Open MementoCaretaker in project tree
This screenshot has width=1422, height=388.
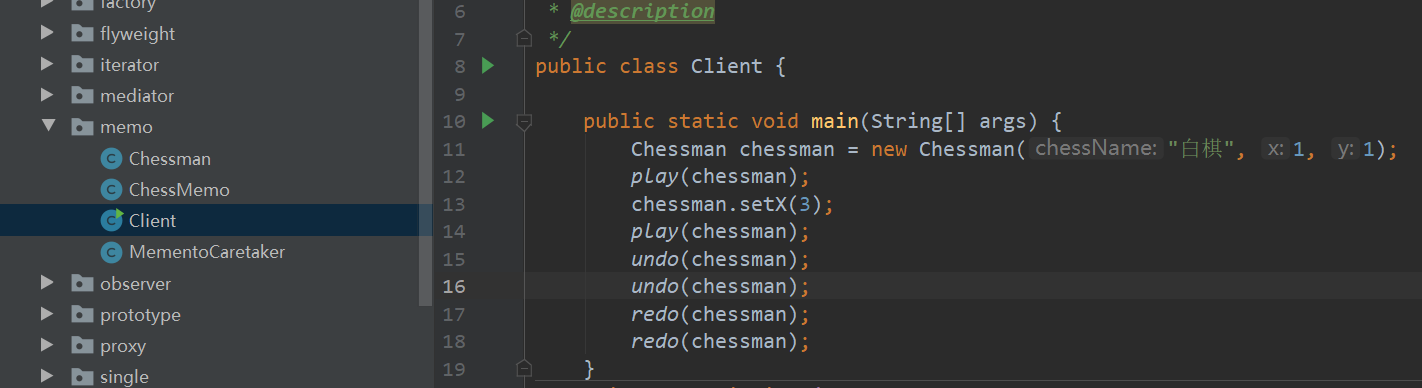[207, 251]
